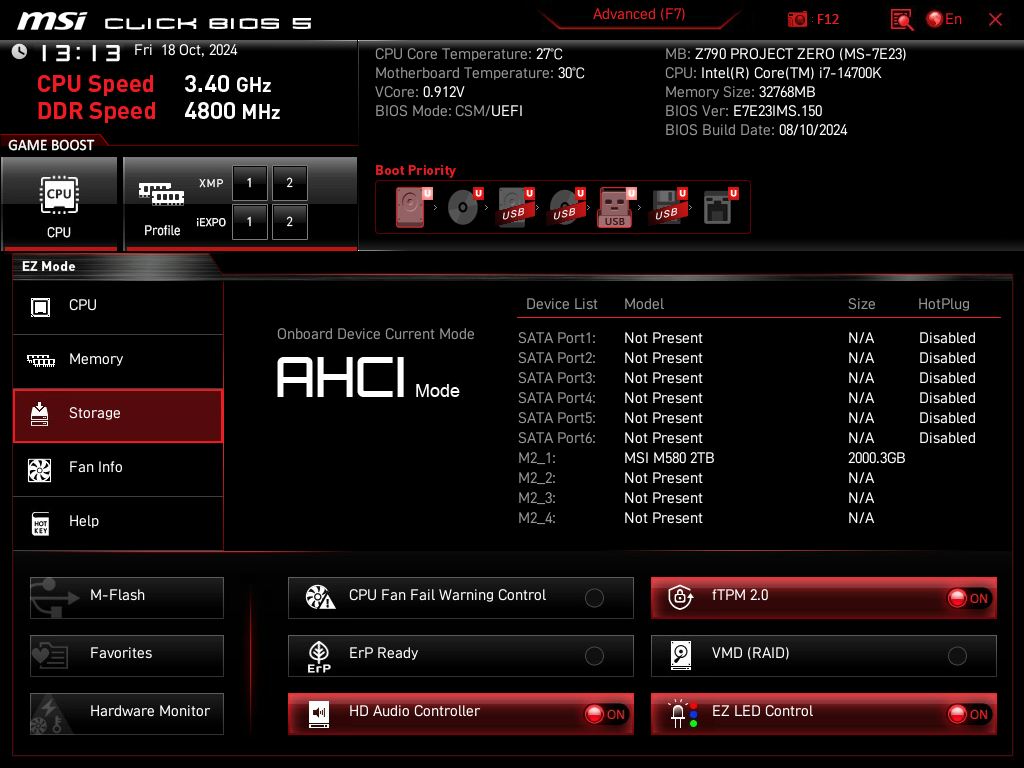1024x768 pixels.
Task: Select the optical disc boot priority icon
Action: (464, 207)
